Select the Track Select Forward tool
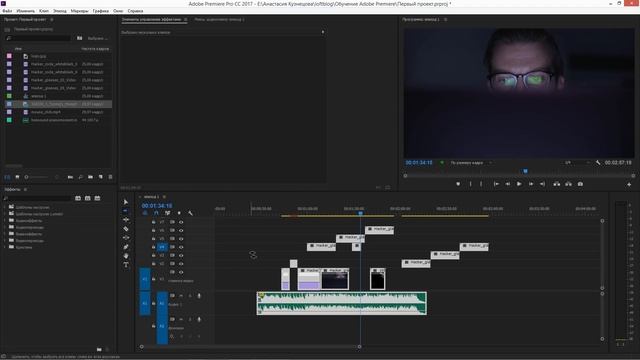The height and width of the screenshot is (360, 640). click(x=126, y=211)
